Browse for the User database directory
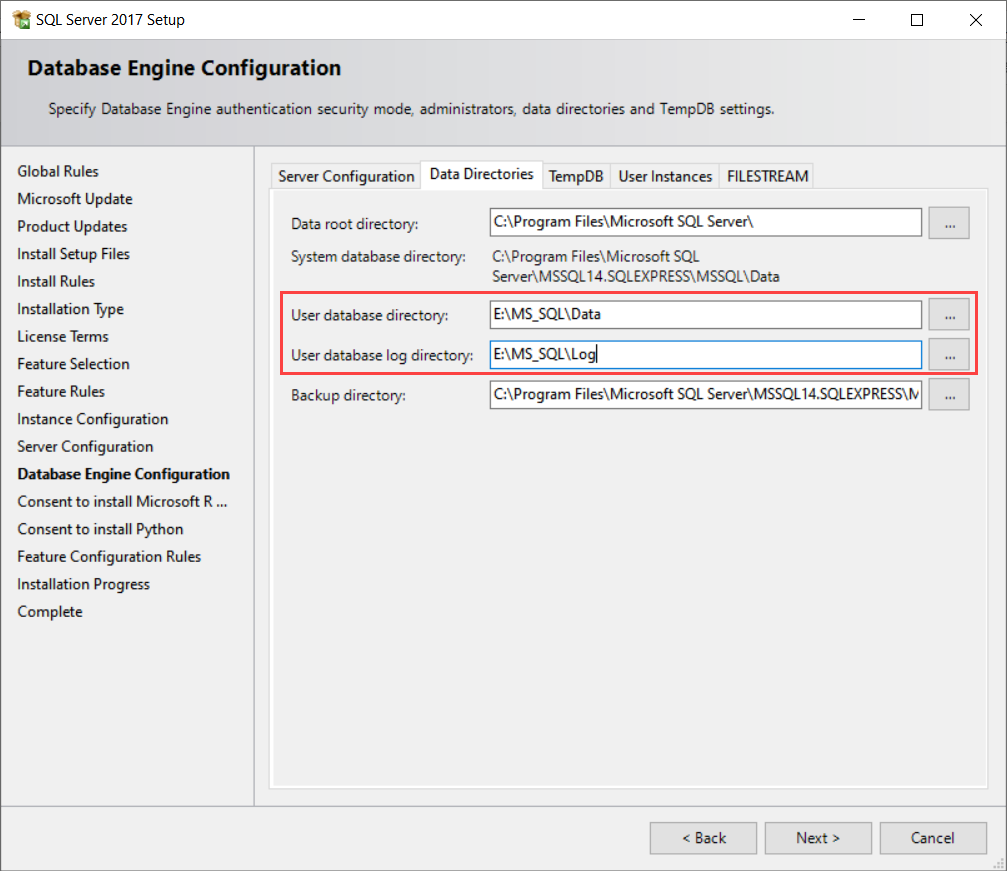Image resolution: width=1007 pixels, height=871 pixels. pos(949,315)
